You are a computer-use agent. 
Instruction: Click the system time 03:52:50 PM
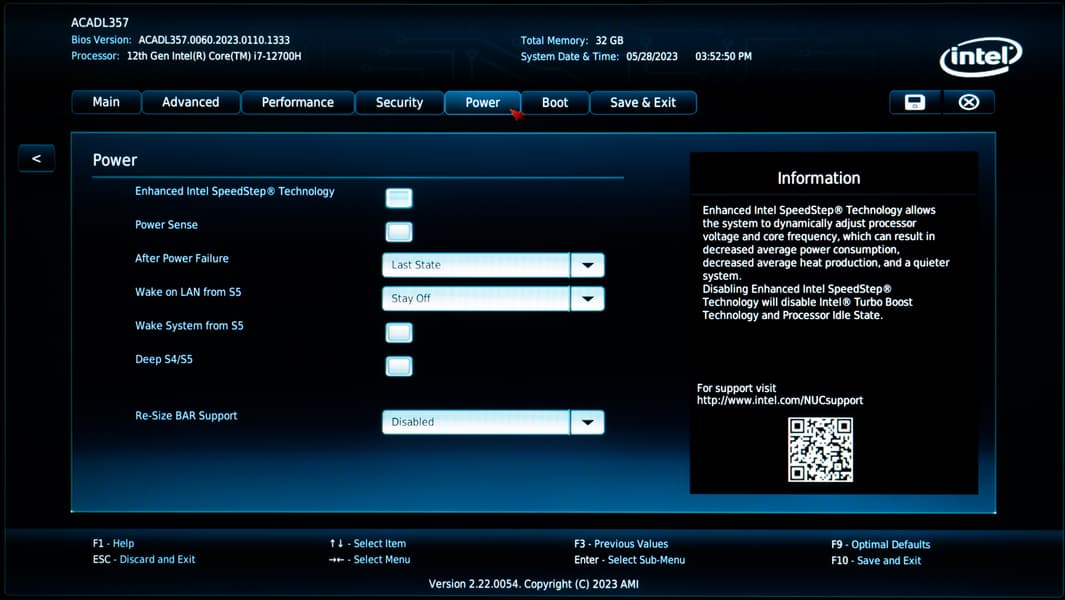point(723,56)
